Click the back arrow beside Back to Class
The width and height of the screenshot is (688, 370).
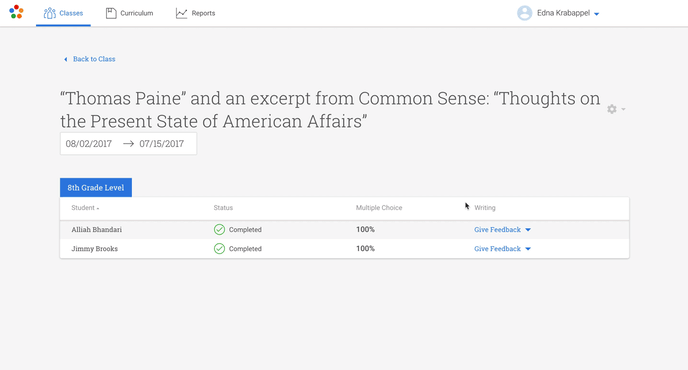(66, 59)
